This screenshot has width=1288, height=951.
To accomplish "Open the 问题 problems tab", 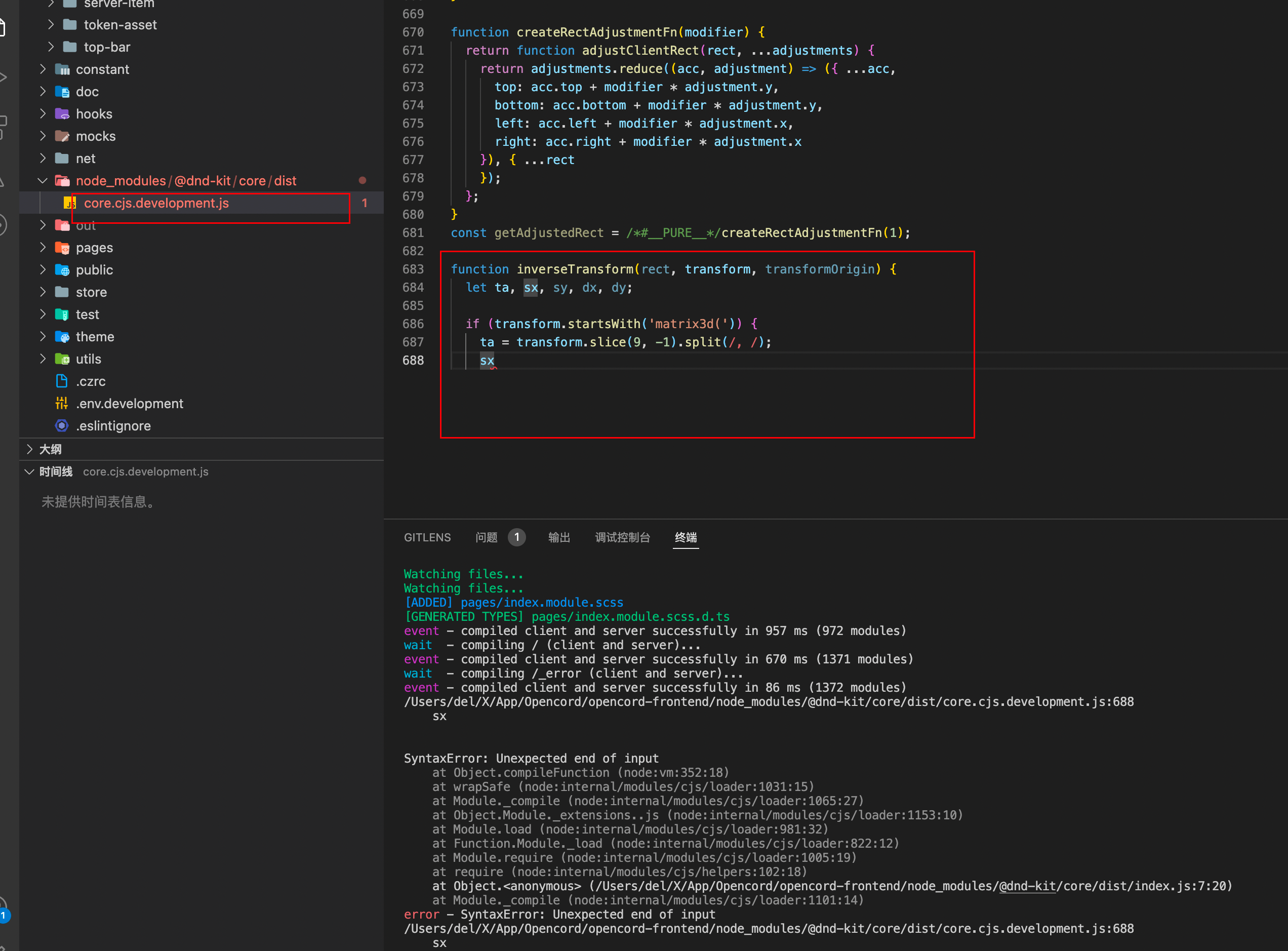I will [487, 537].
